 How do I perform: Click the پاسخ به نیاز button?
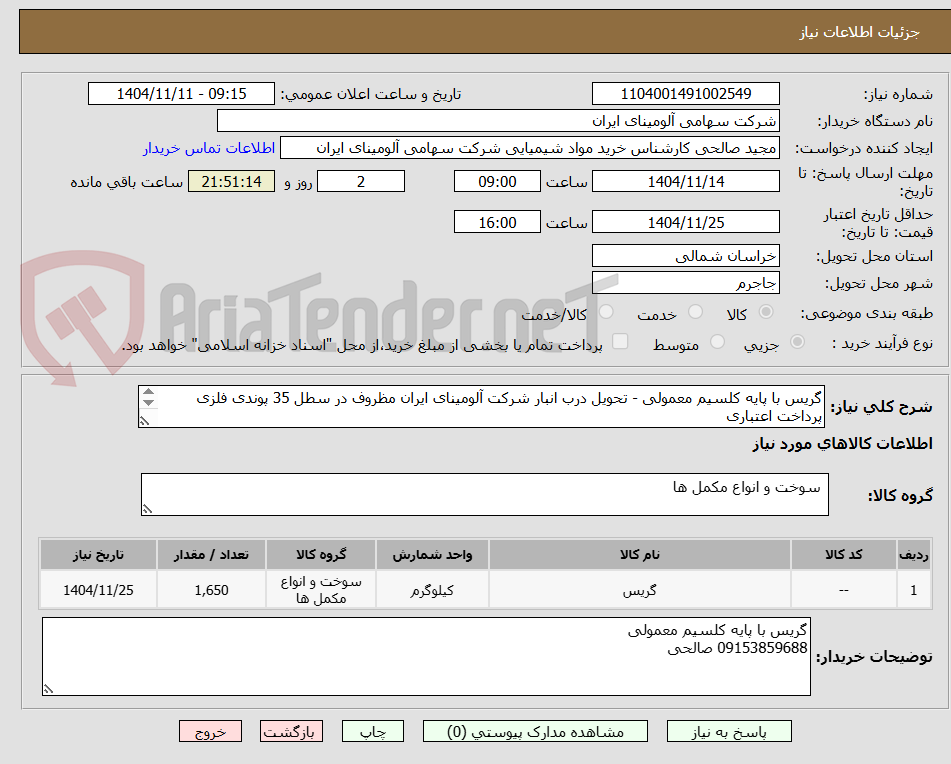[x=729, y=731]
